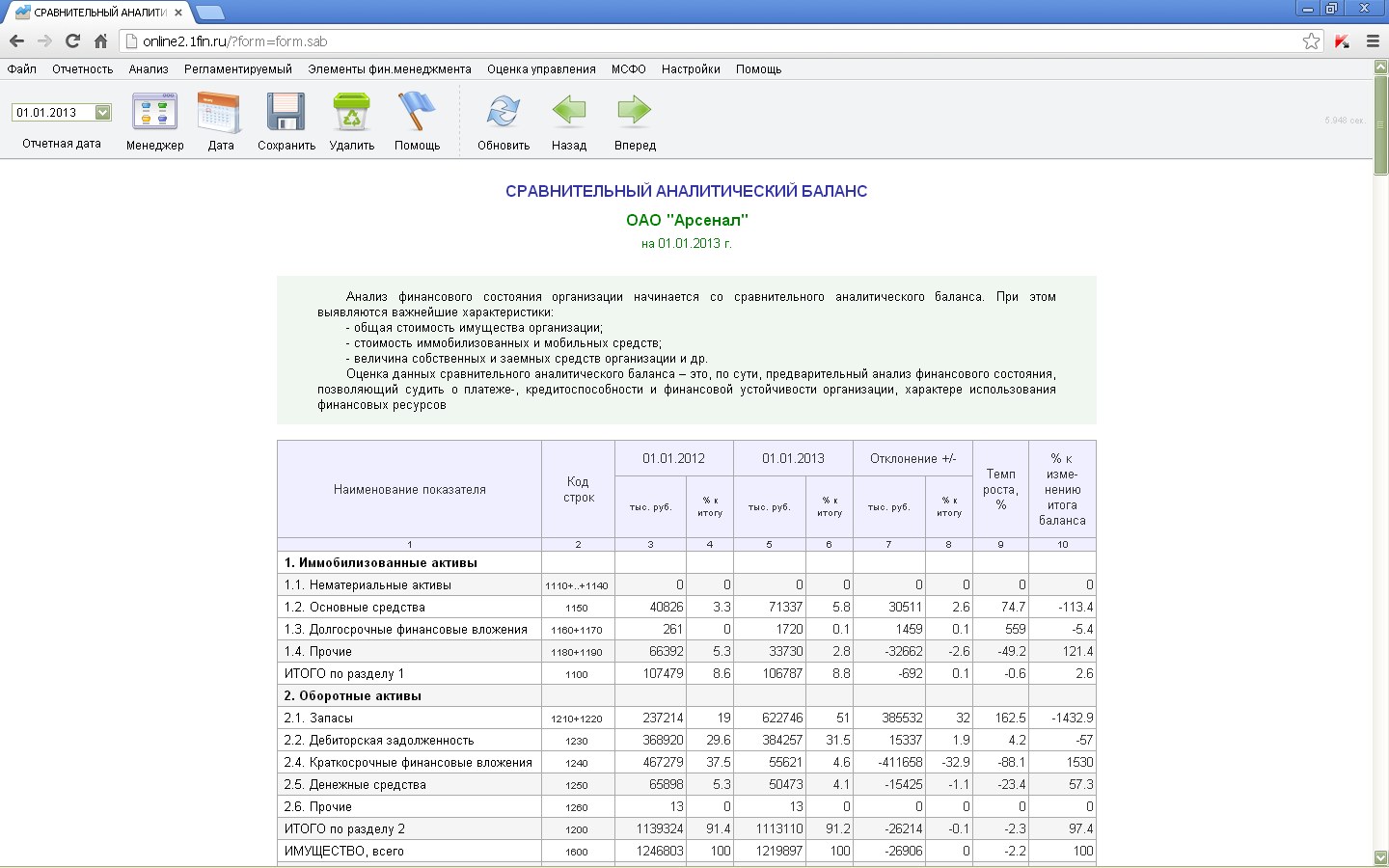Viewport: 1389px width, 868px height.
Task: Open the Файл menu
Action: coord(21,69)
